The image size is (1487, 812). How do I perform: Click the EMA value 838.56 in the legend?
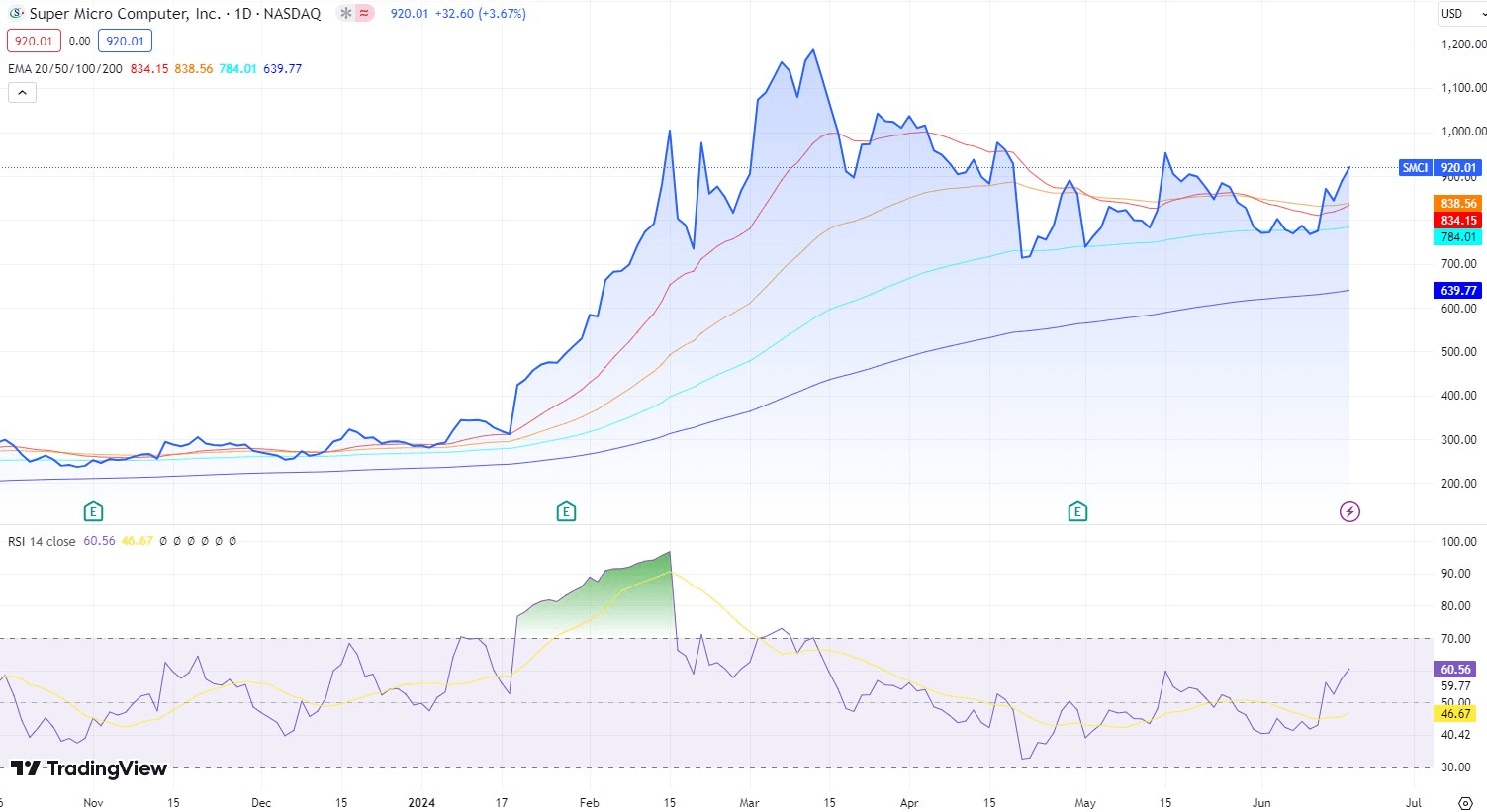coord(194,69)
